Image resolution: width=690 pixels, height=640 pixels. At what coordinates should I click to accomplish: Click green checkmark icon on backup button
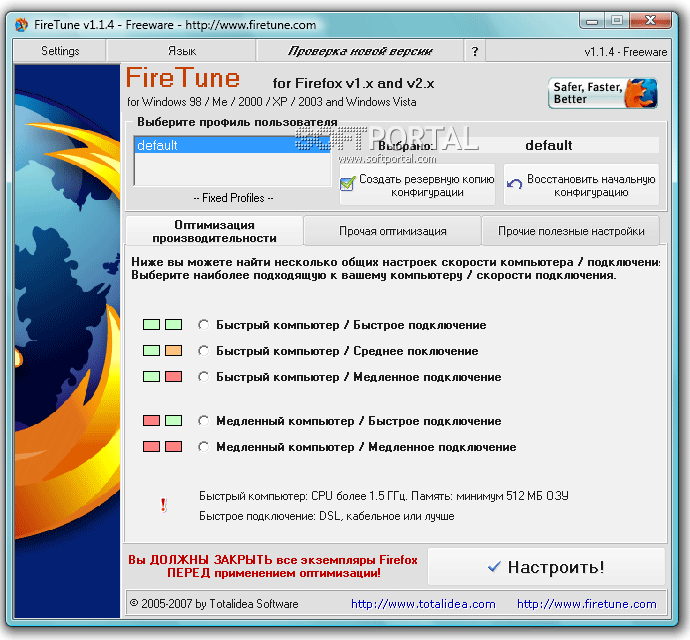[x=348, y=184]
